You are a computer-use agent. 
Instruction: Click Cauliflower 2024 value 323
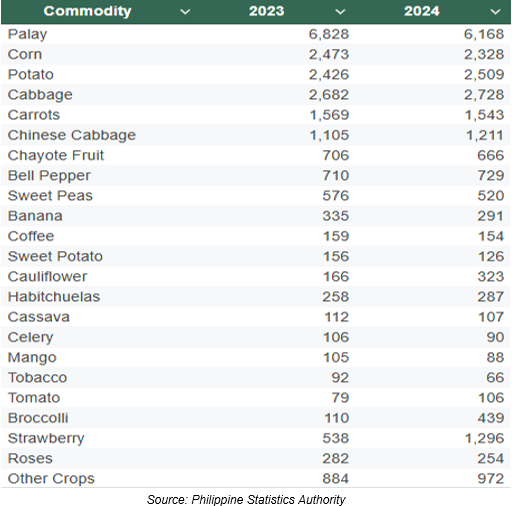click(491, 277)
